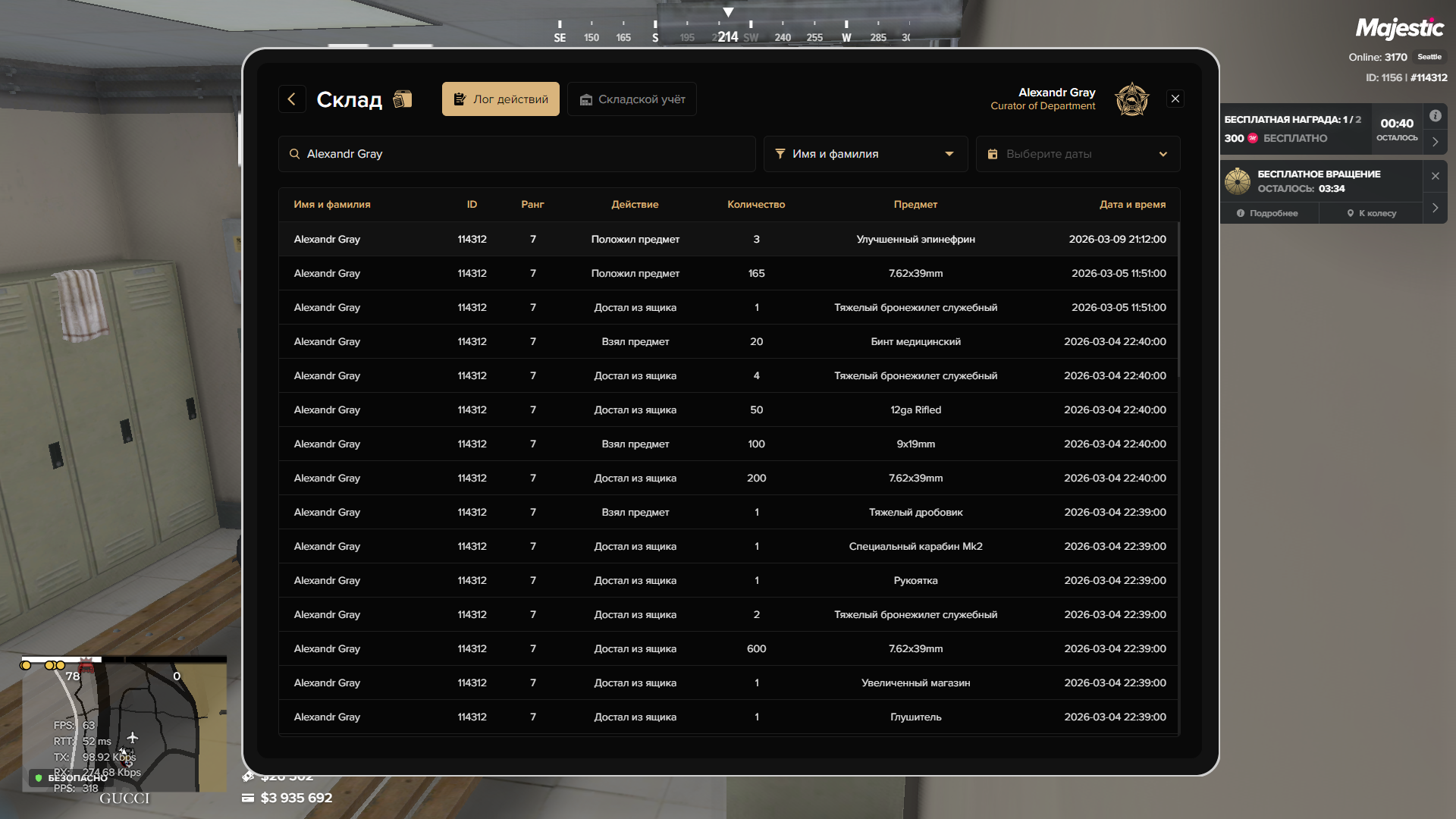The width and height of the screenshot is (1456, 819).
Task: Click the back arrow next to Склад
Action: [x=292, y=99]
